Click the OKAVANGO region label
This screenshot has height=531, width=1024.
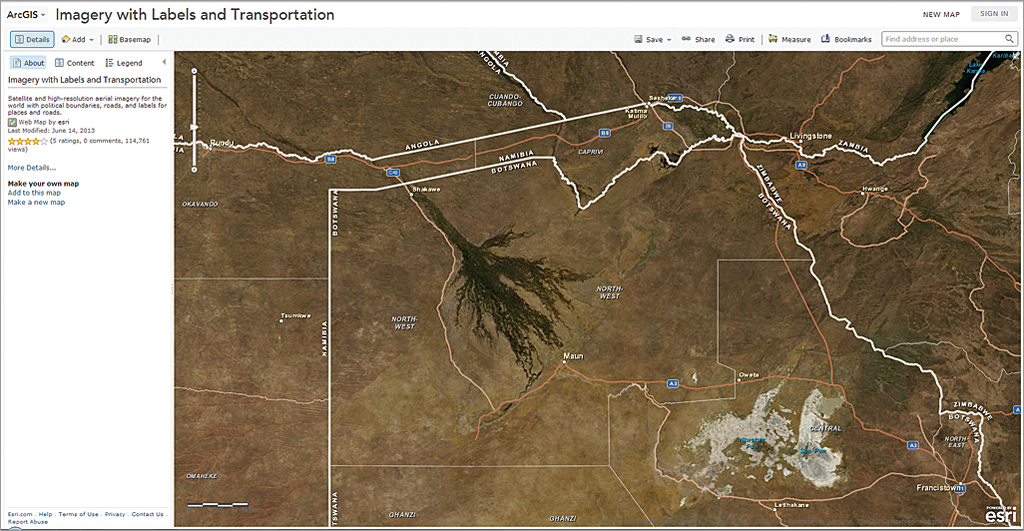click(200, 204)
